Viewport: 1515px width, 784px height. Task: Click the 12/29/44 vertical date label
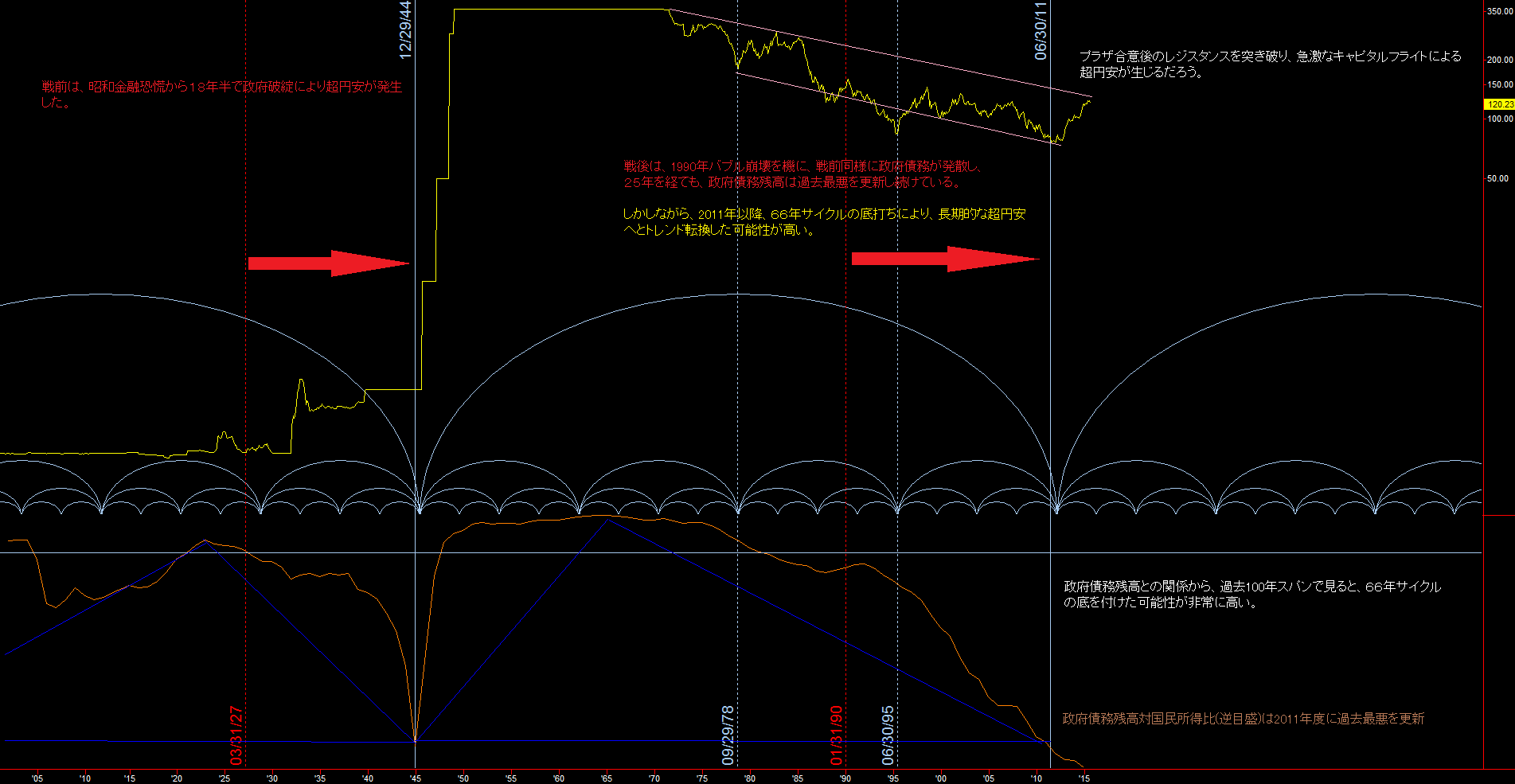point(405,30)
